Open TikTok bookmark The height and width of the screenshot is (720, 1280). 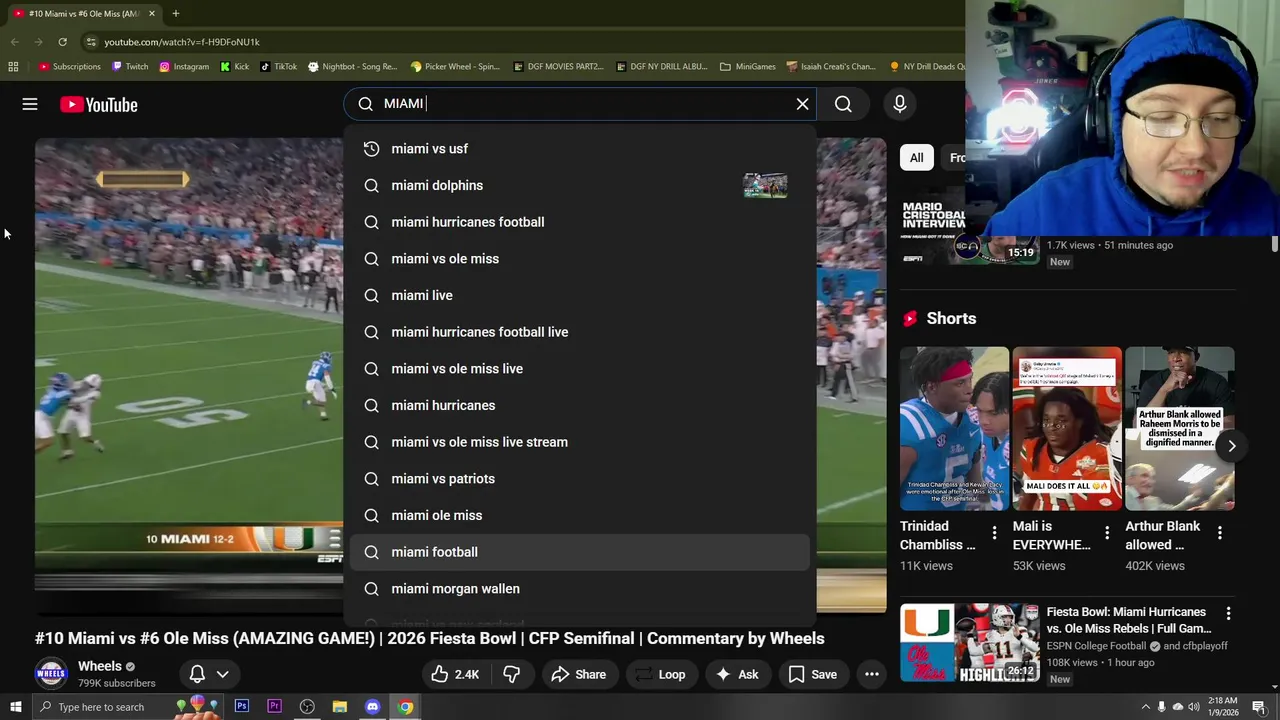pos(278,67)
